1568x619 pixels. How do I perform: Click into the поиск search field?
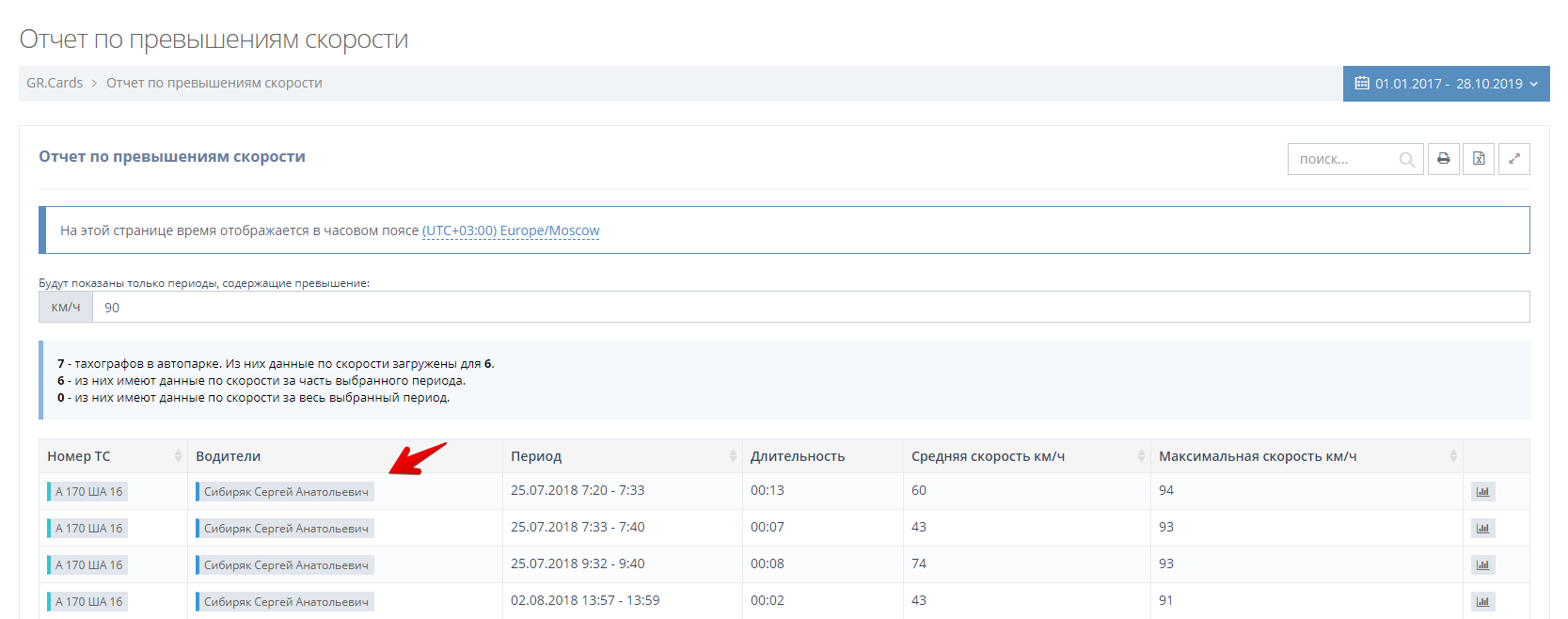(x=1343, y=160)
